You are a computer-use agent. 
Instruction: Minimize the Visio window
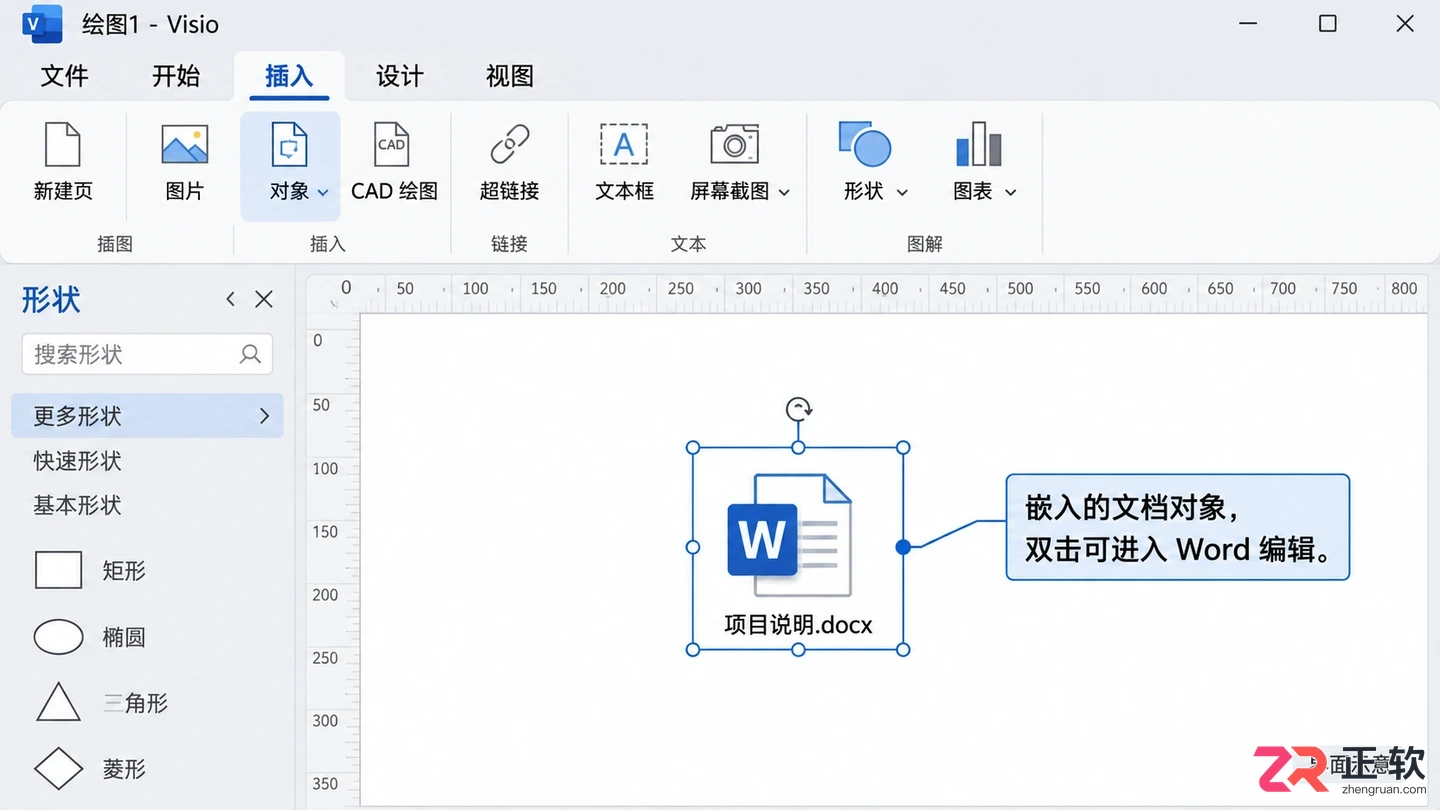[x=1249, y=23]
